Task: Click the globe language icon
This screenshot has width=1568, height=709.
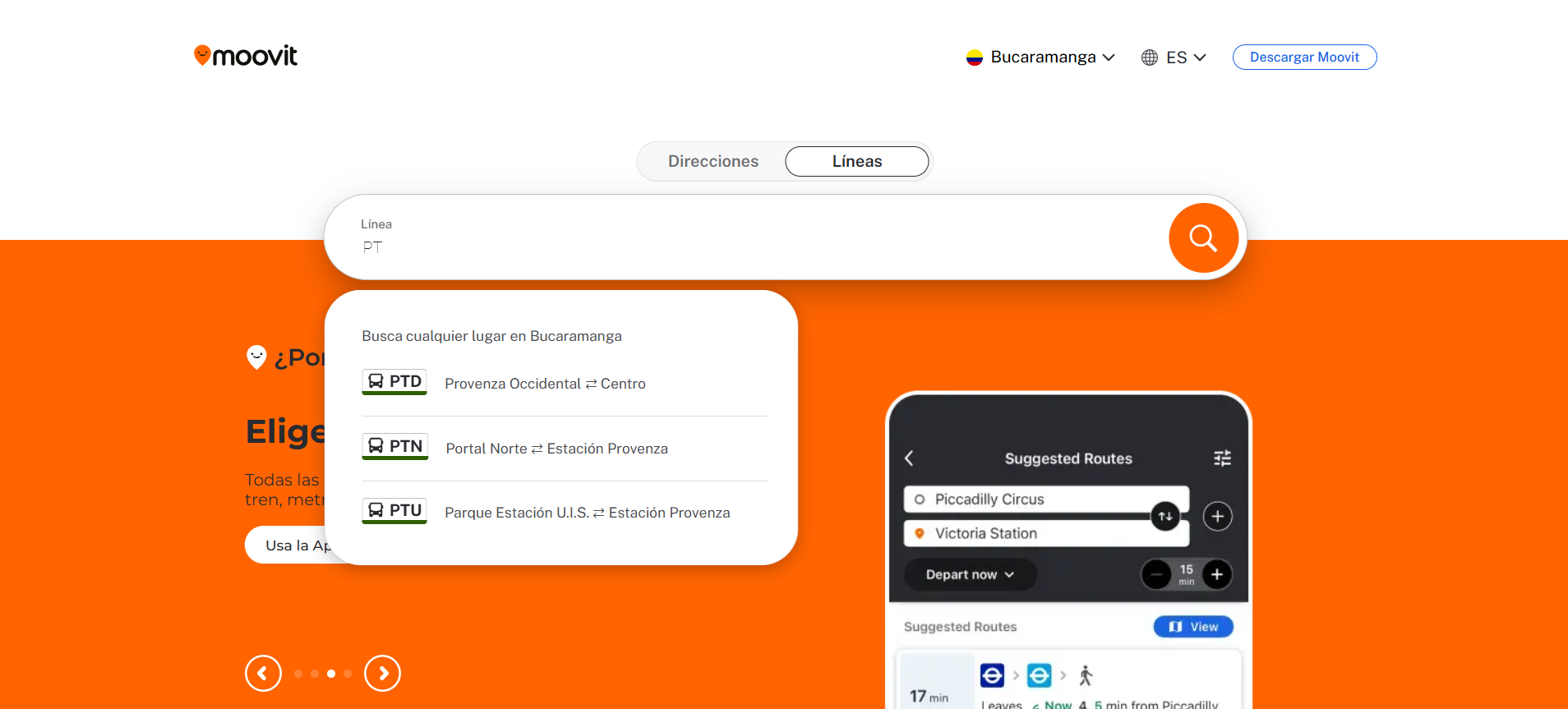Action: pos(1150,58)
